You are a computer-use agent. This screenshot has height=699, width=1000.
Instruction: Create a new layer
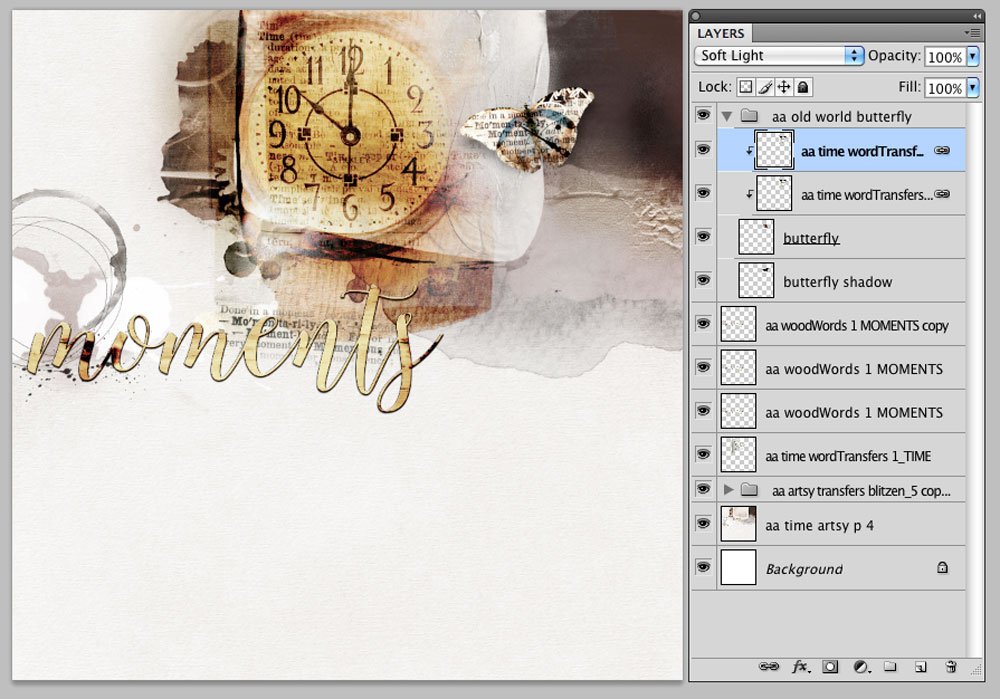pos(920,666)
